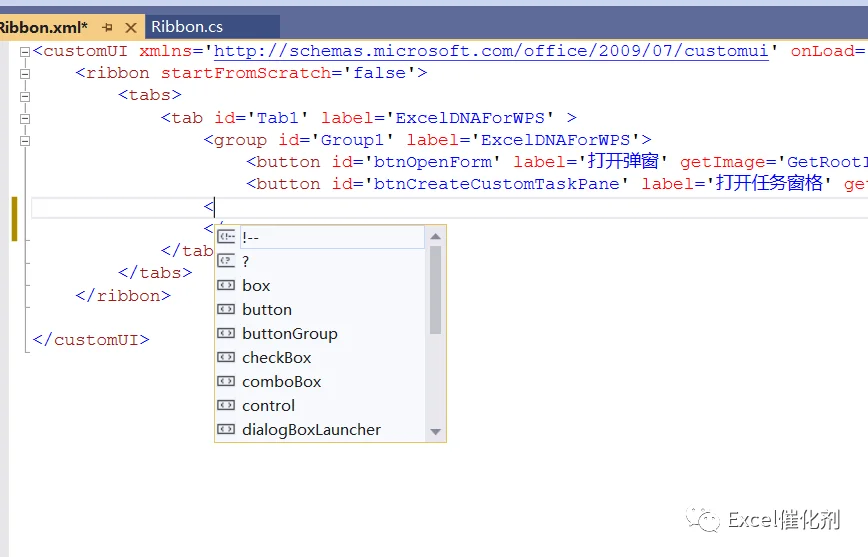
Task: Collapse the ribbon element outline
Action: click(24, 74)
